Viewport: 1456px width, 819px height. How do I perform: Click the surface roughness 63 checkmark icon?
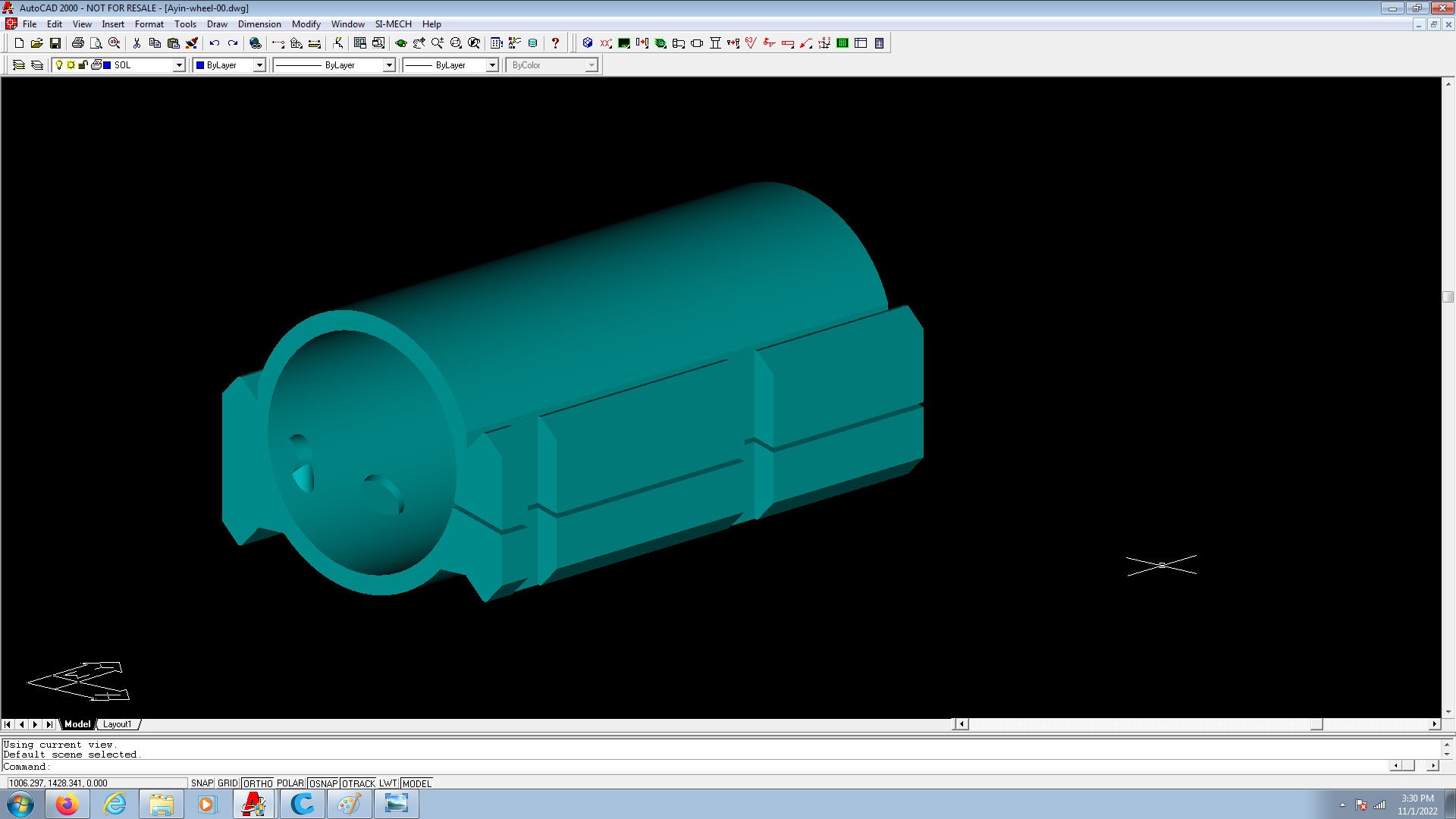tap(752, 43)
